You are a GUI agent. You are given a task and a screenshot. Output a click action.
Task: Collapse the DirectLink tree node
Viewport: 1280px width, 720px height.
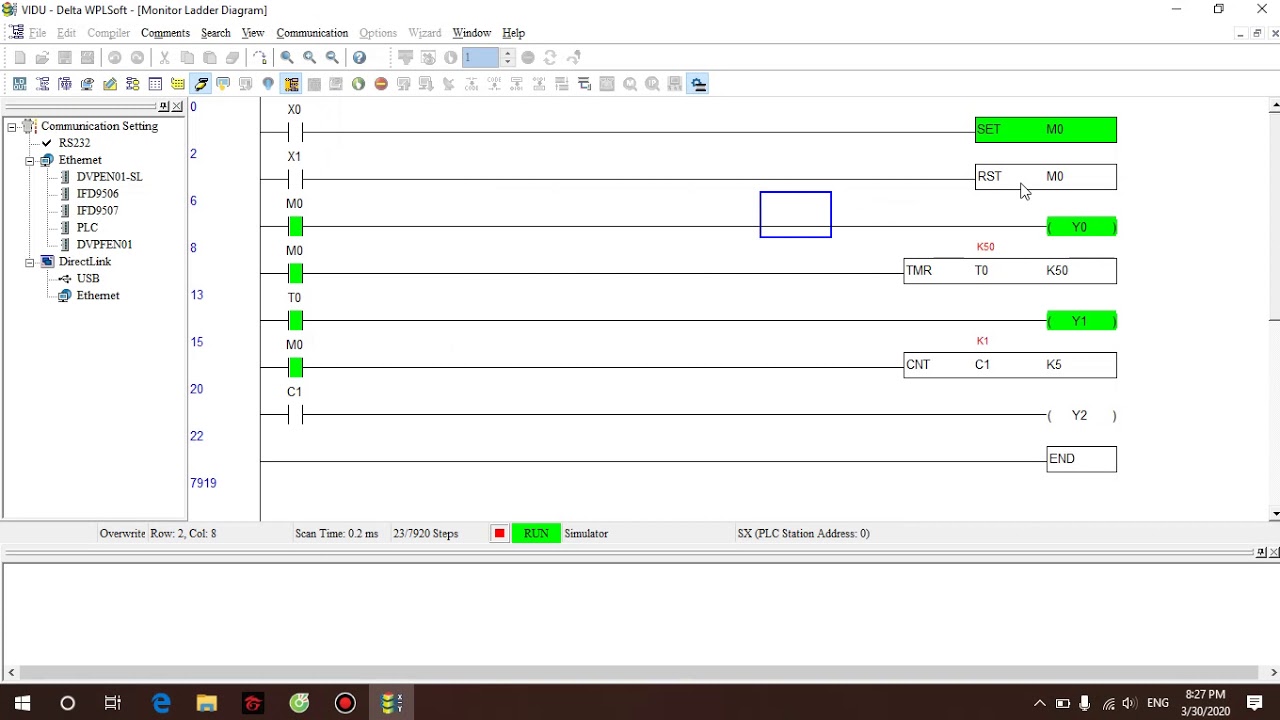pos(29,262)
